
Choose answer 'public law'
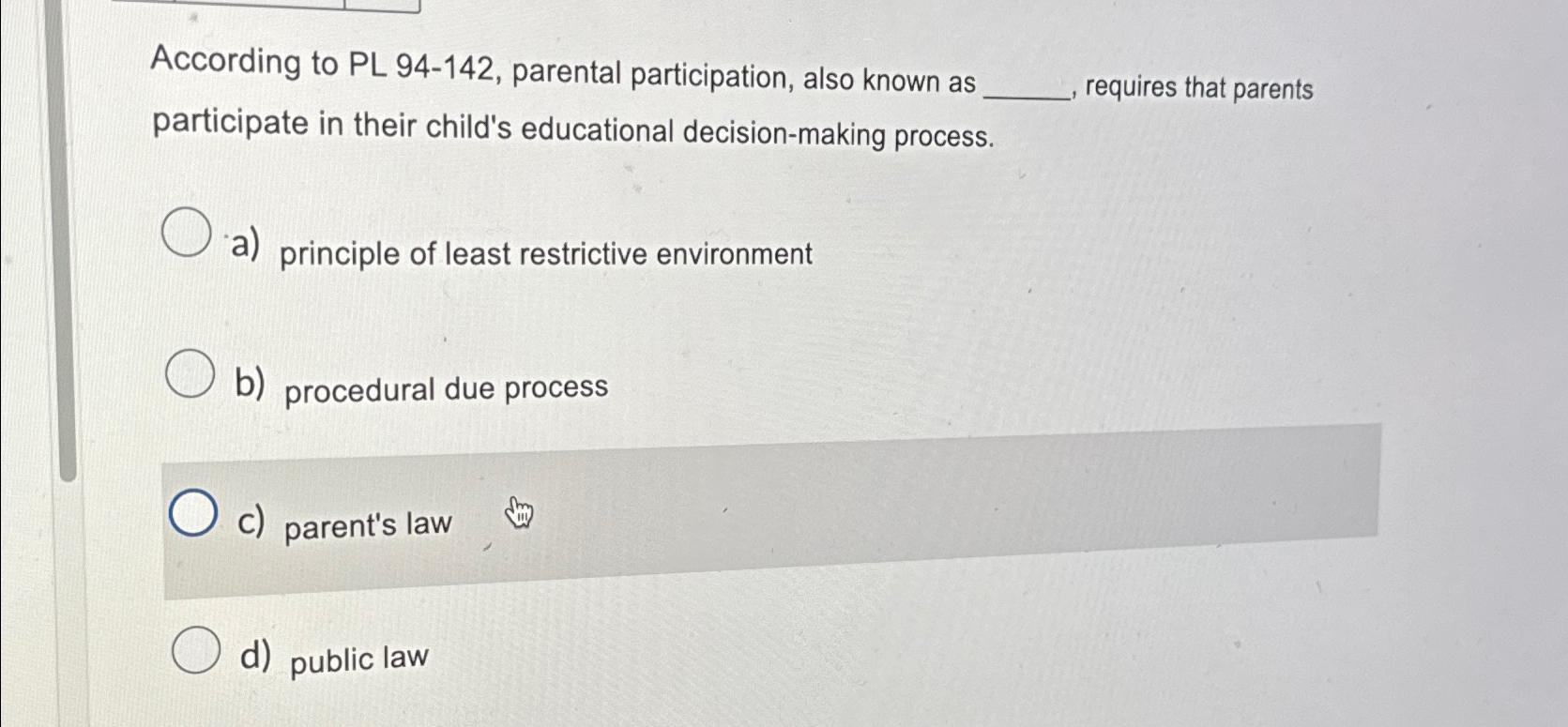pos(358,658)
